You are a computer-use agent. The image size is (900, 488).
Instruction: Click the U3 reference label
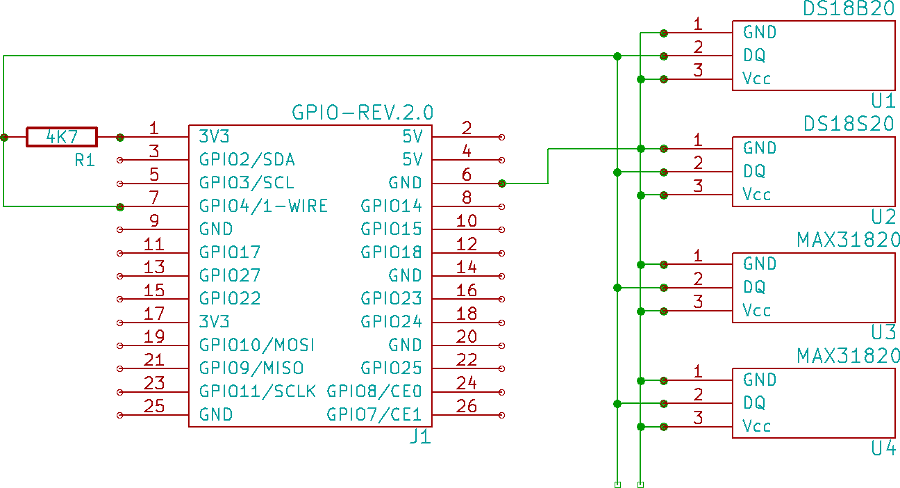coord(883,333)
